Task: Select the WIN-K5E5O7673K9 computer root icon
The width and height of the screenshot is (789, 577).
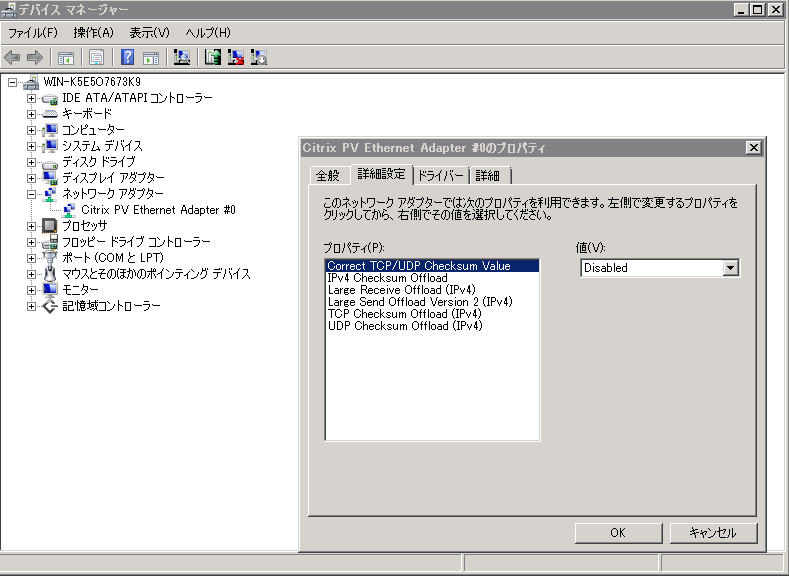Action: pyautogui.click(x=31, y=82)
